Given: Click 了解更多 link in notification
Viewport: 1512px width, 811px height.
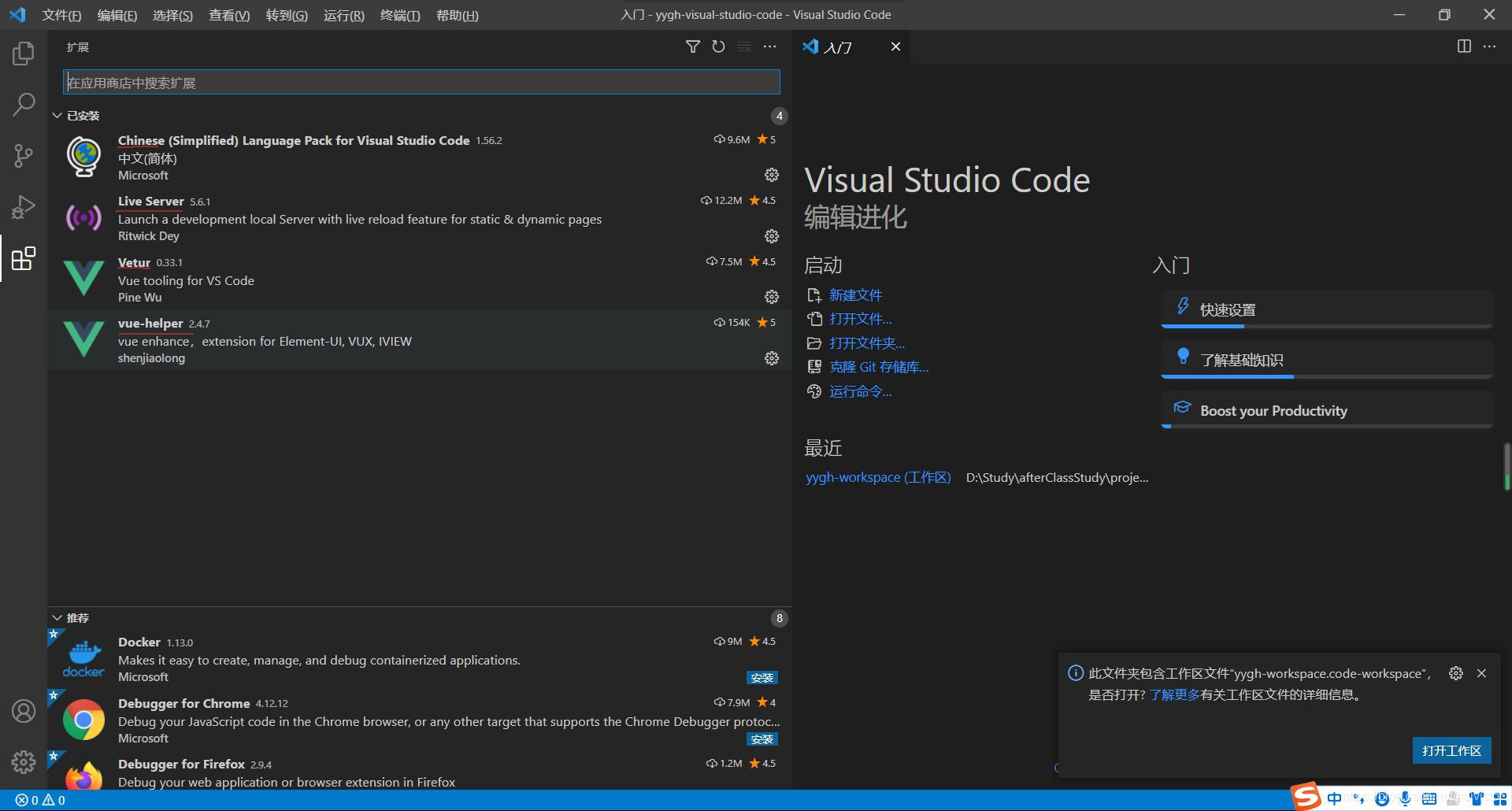Looking at the screenshot, I should coord(1174,694).
